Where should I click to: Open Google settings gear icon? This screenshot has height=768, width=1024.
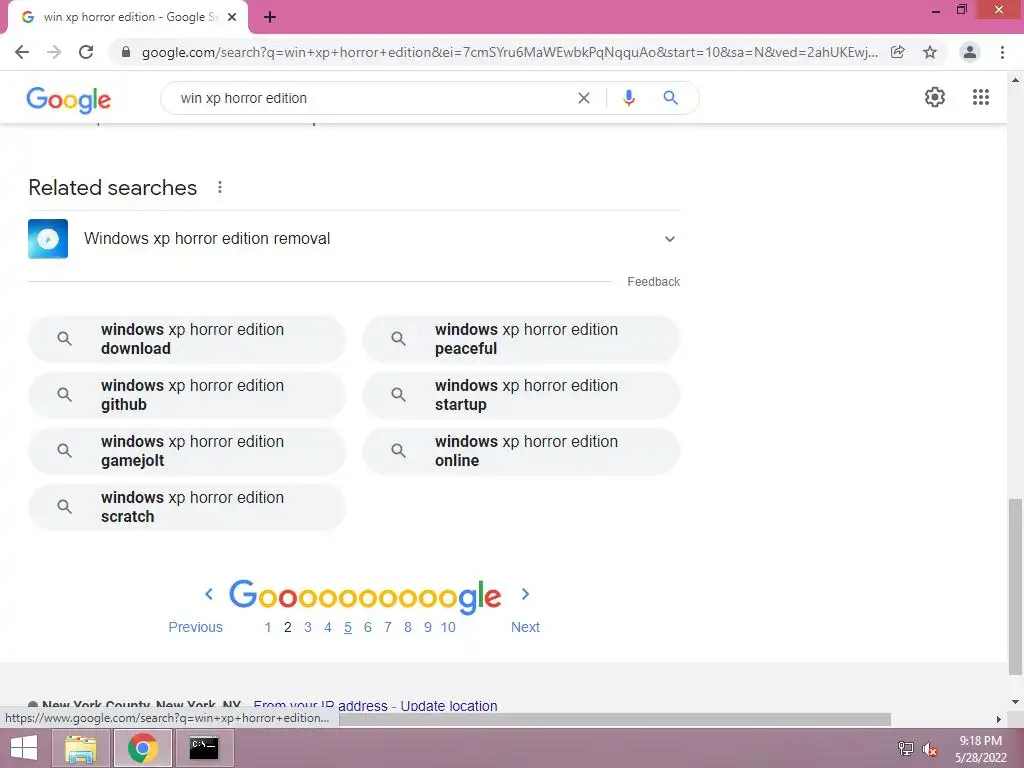click(935, 97)
